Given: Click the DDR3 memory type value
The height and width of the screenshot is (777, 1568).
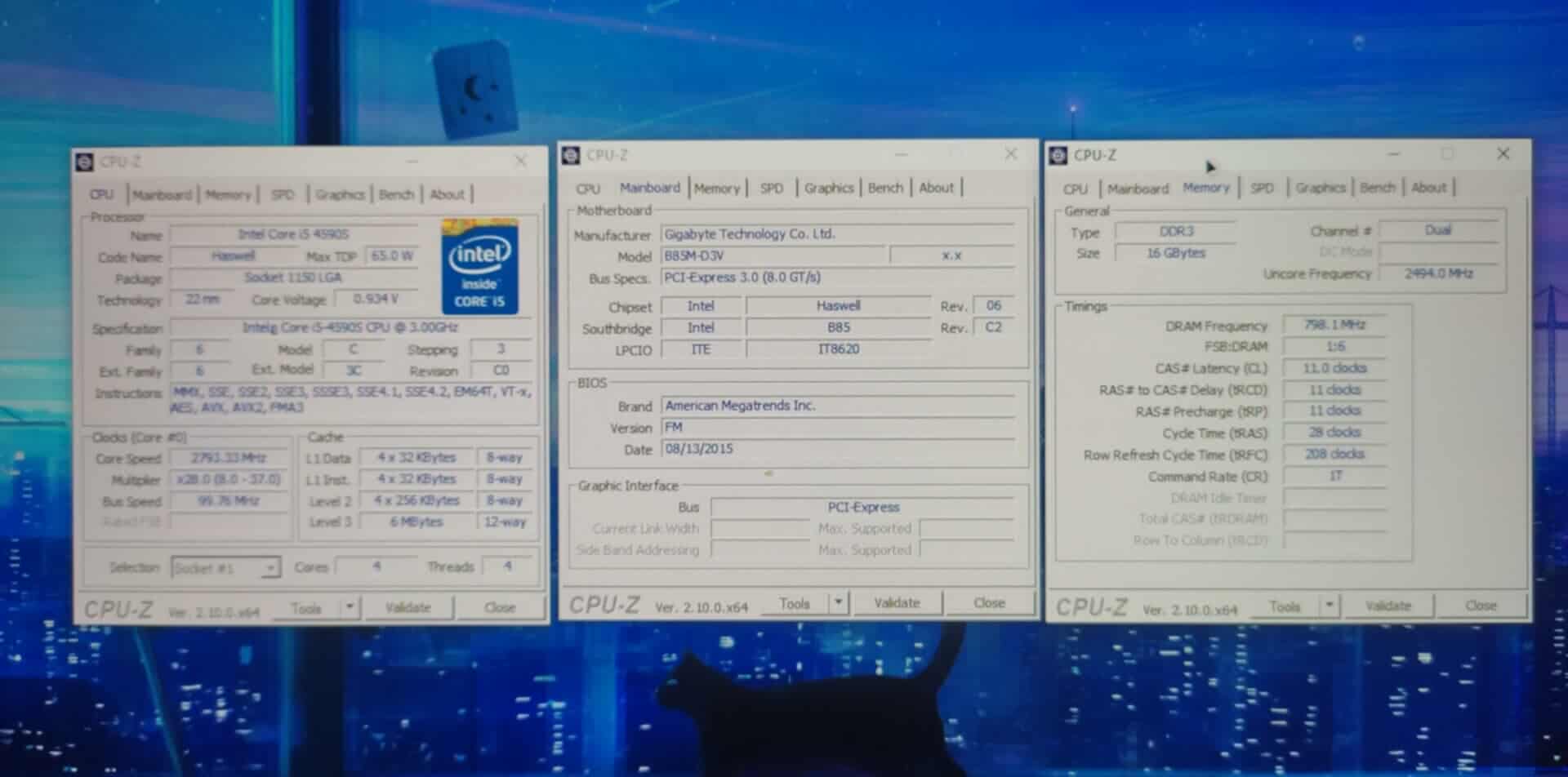Looking at the screenshot, I should coord(1176,232).
